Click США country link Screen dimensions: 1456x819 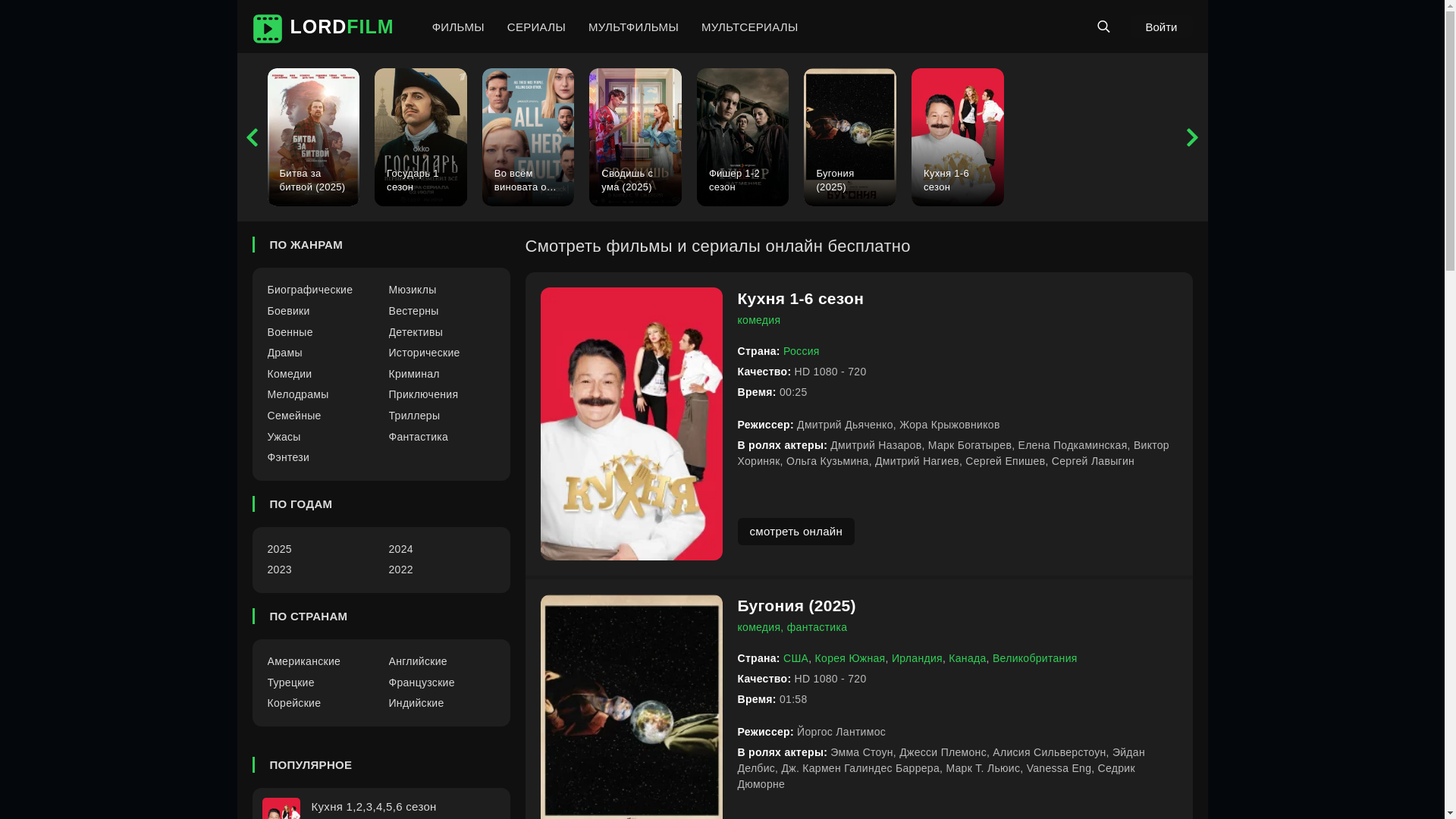pyautogui.click(x=795, y=658)
